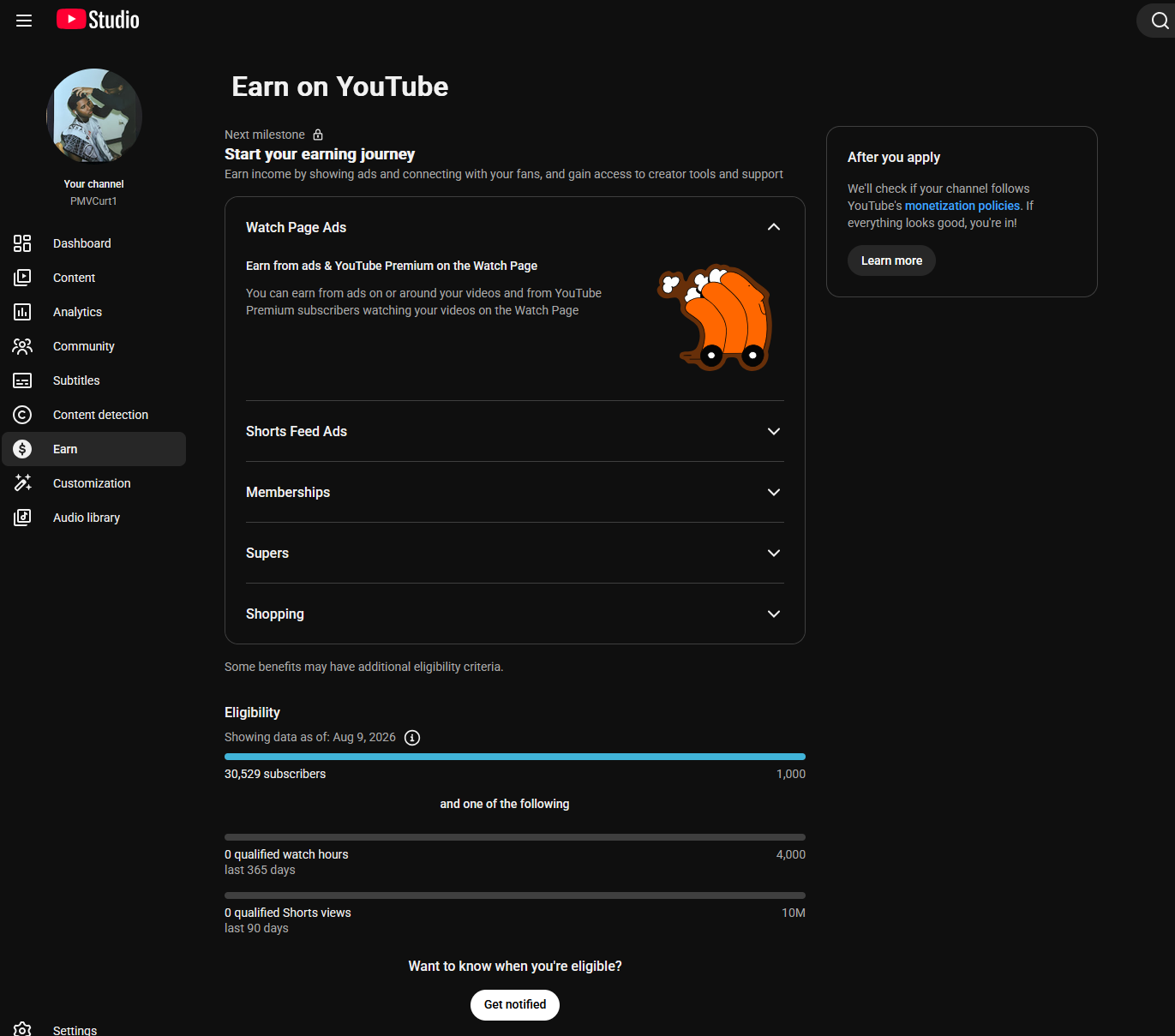Select Earn in the sidebar

[x=94, y=449]
